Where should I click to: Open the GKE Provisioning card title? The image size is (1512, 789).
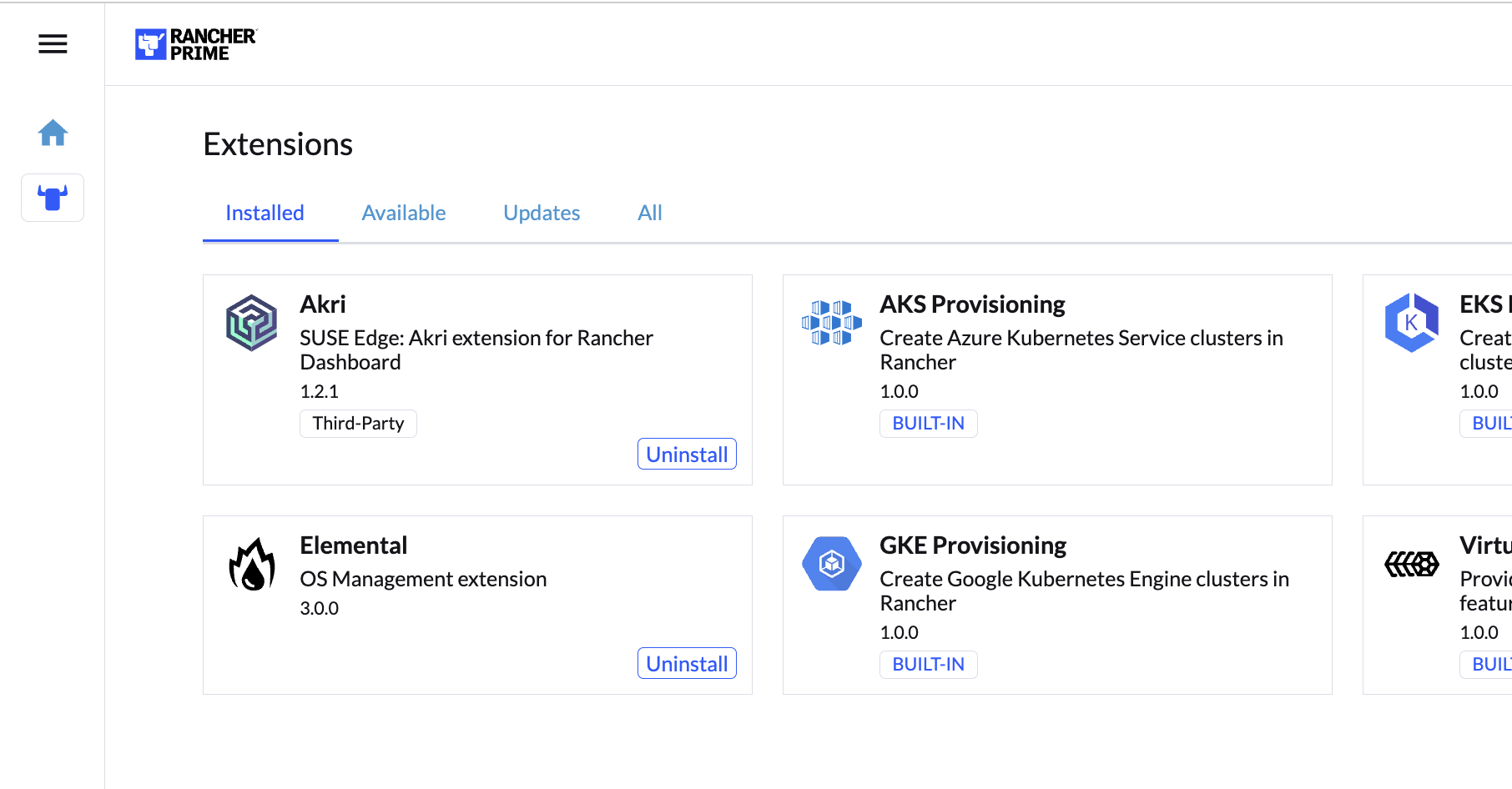point(973,545)
